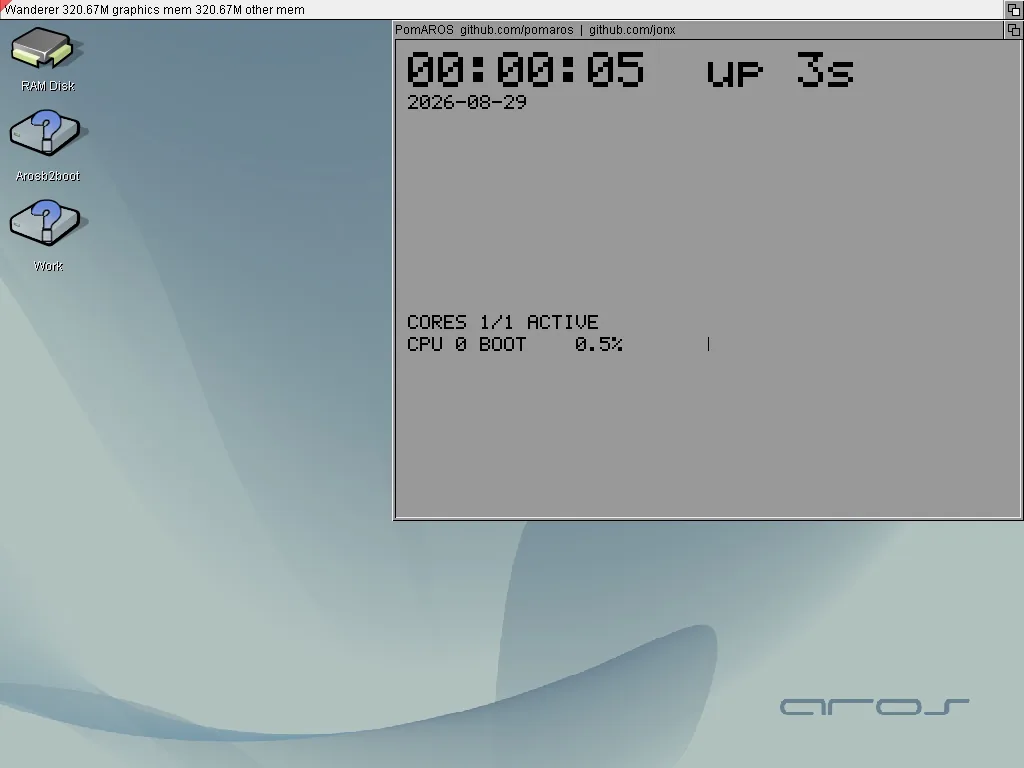Image resolution: width=1024 pixels, height=768 pixels.
Task: Select the Work disk icon
Action: [x=46, y=223]
